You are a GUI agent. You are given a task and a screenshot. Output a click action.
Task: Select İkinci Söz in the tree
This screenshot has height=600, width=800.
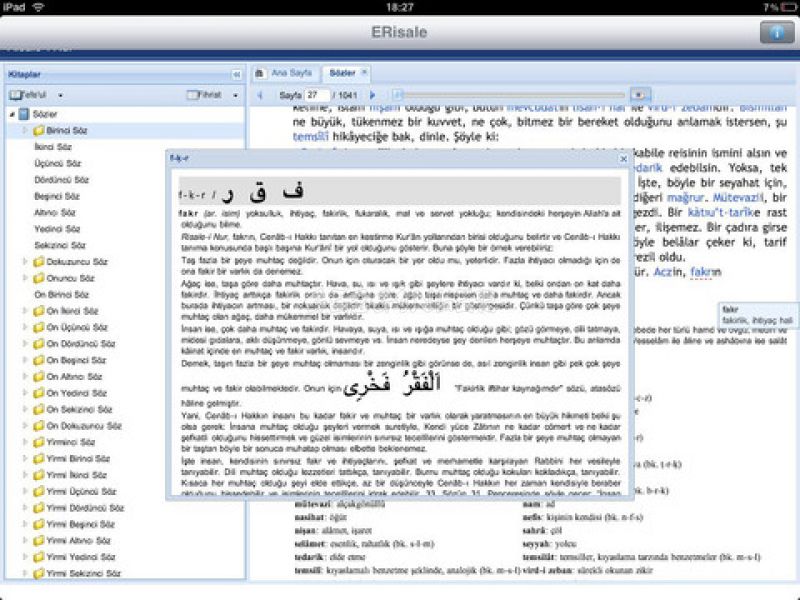click(x=53, y=147)
